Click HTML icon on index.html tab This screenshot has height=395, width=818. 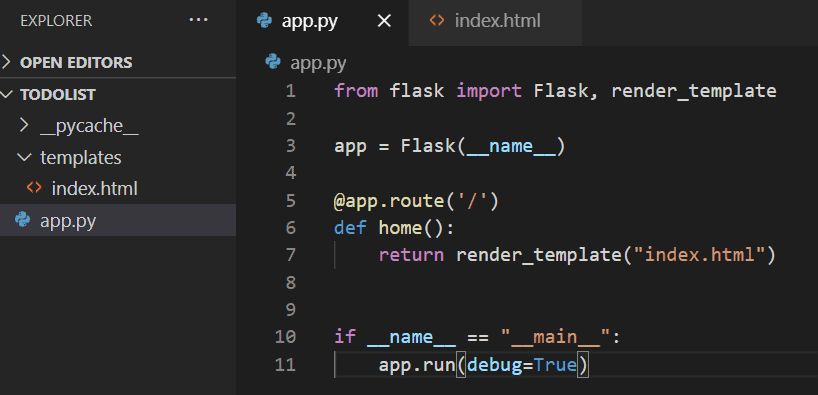coord(437,21)
